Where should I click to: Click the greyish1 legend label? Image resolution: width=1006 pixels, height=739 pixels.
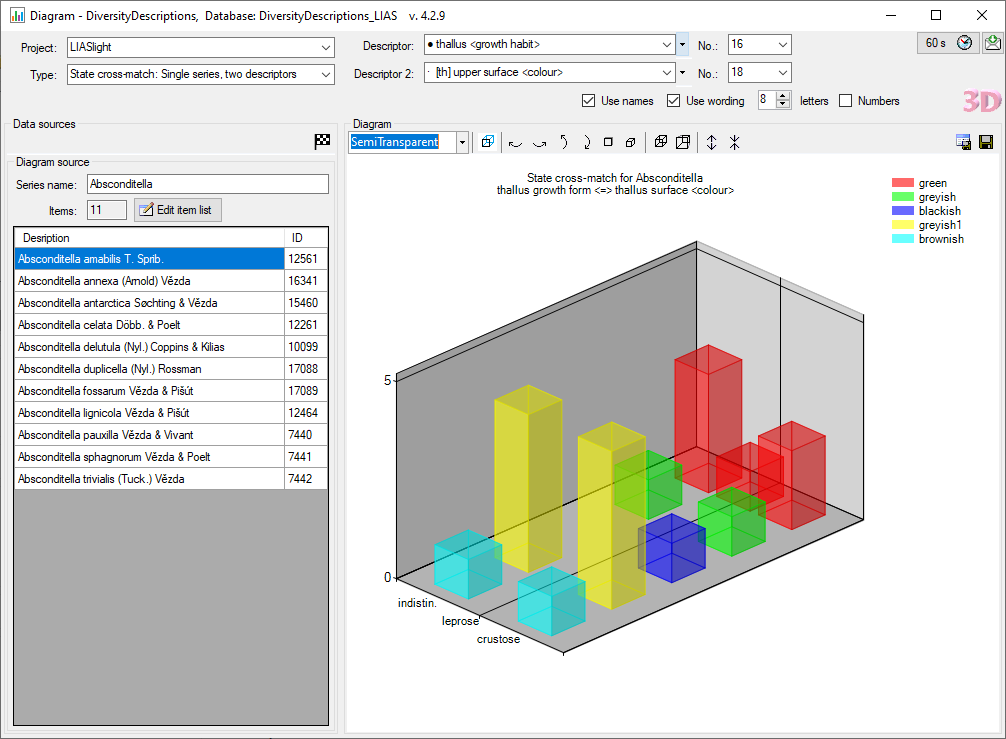[x=940, y=225]
